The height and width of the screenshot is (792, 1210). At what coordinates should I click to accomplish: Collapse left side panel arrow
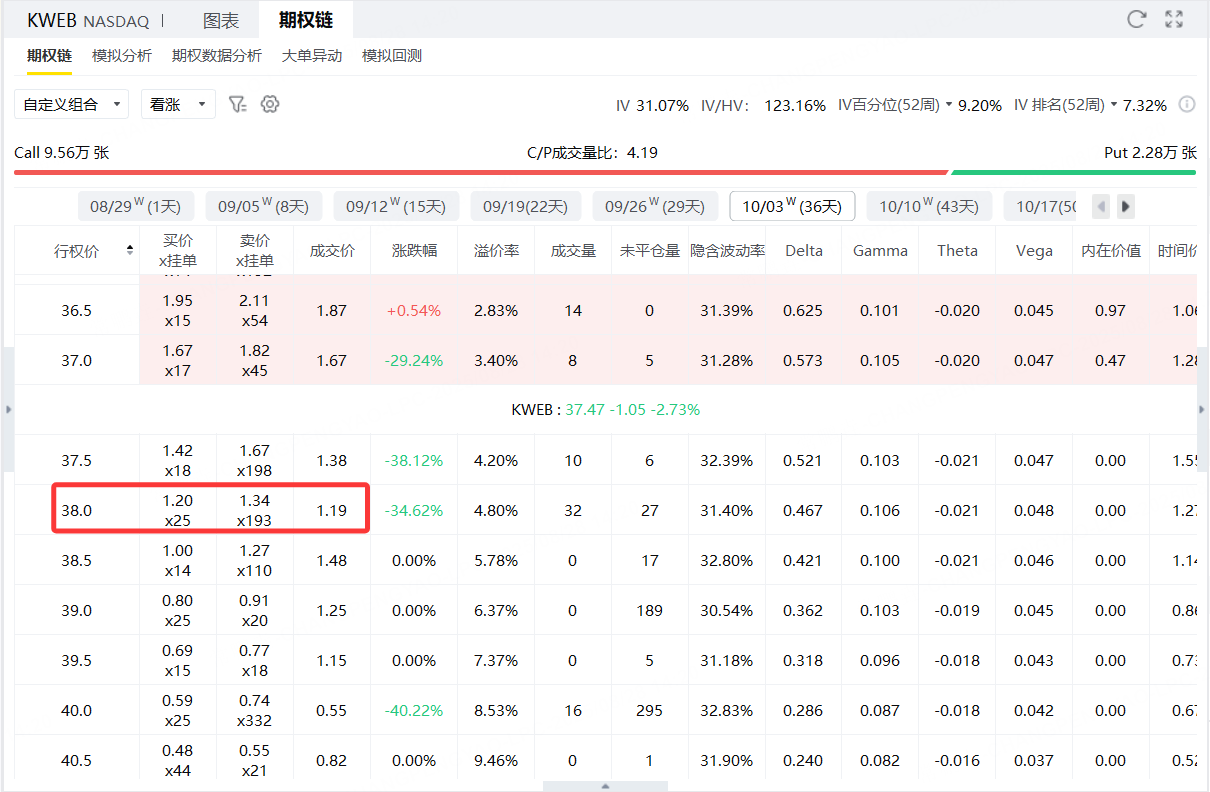[7, 410]
